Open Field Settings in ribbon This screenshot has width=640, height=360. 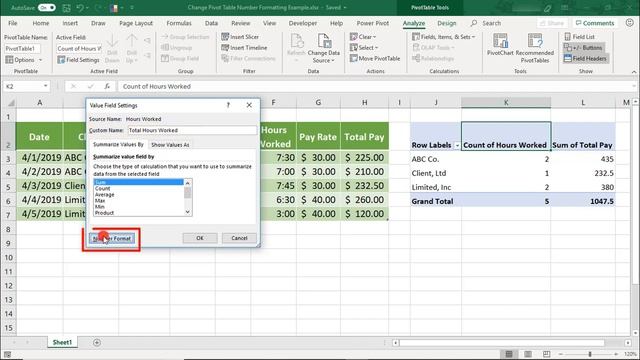[x=78, y=60]
